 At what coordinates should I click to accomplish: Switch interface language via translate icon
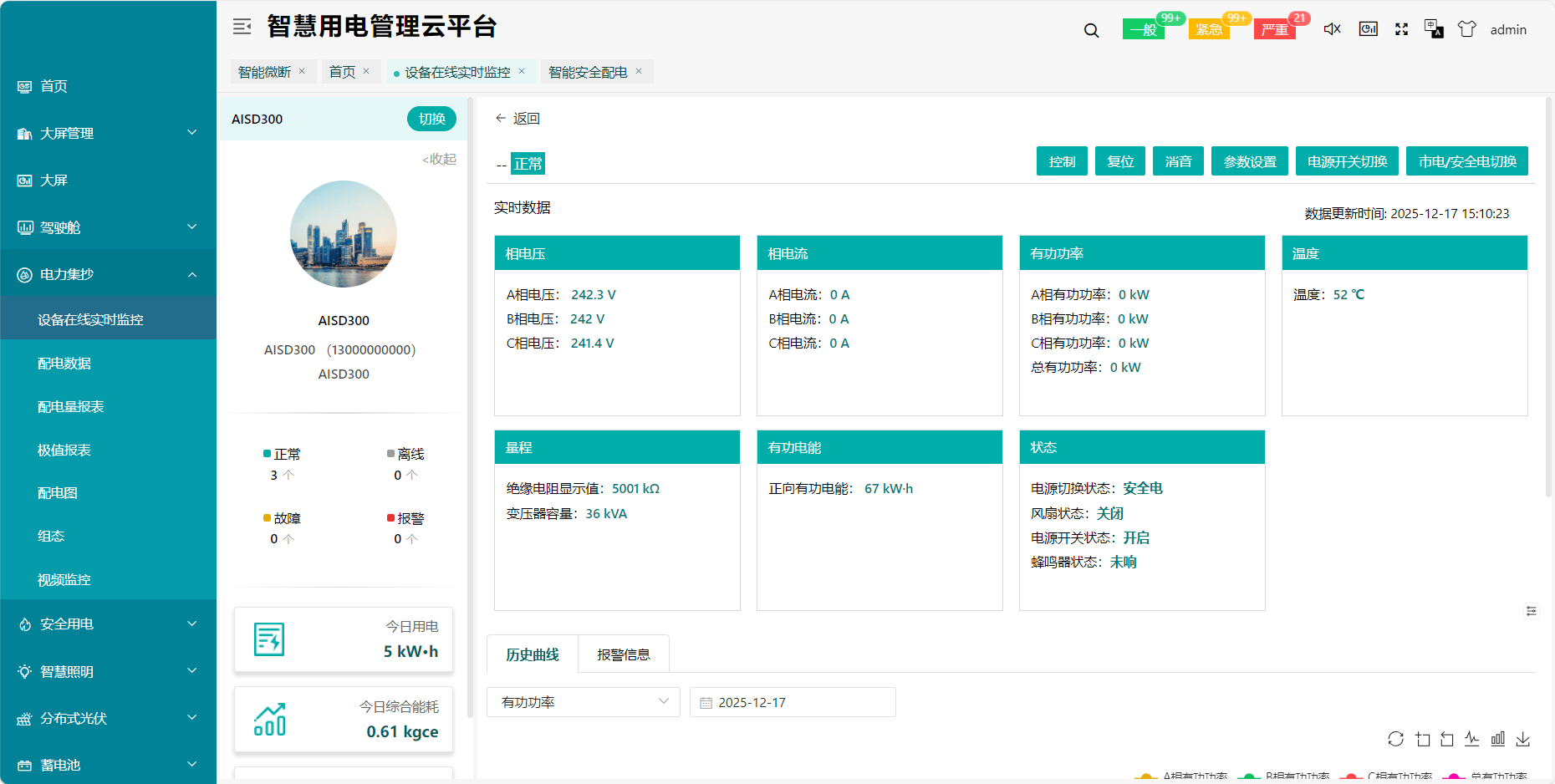click(x=1433, y=28)
